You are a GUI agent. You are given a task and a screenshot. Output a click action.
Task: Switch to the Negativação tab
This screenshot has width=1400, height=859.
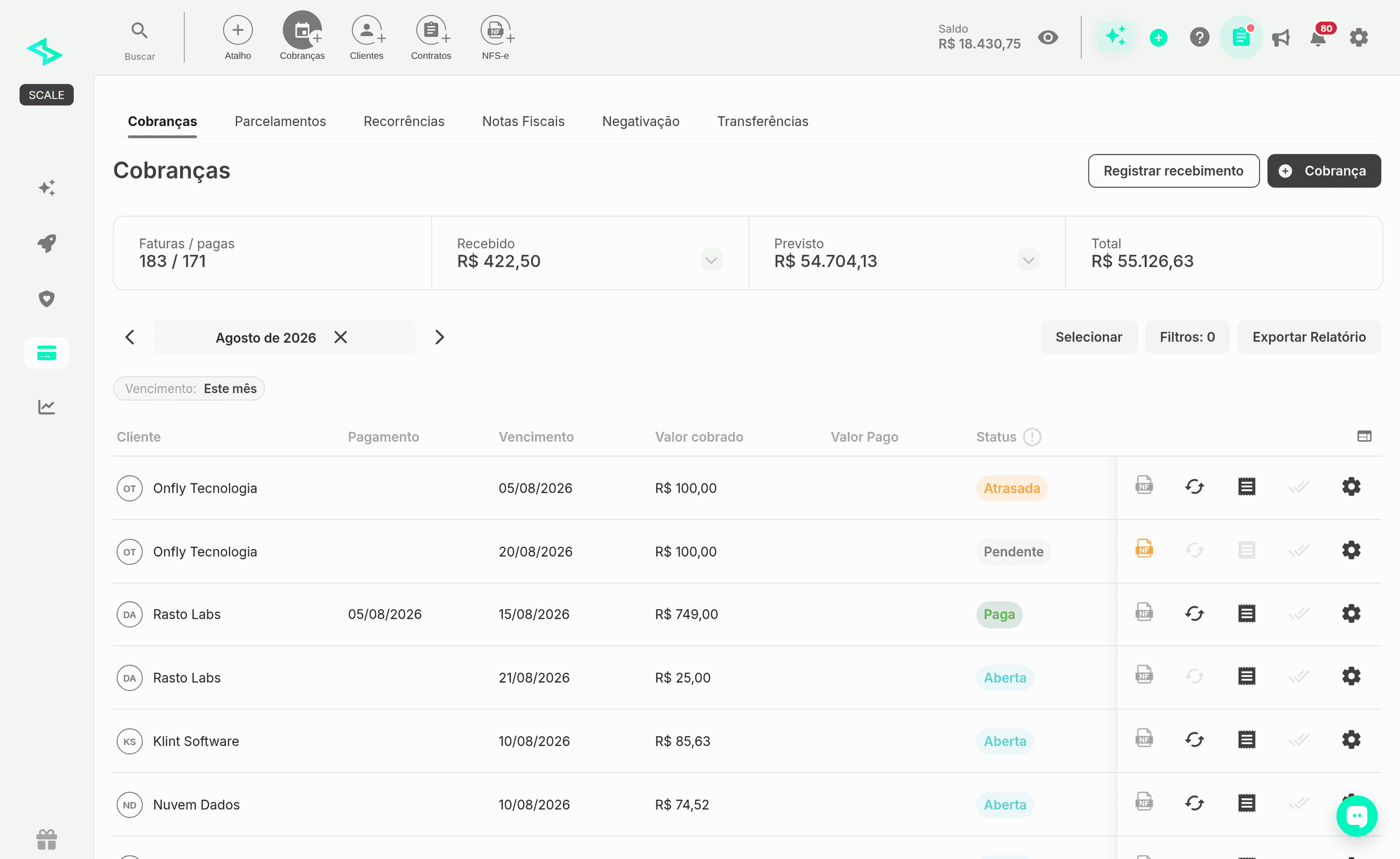[x=640, y=121]
